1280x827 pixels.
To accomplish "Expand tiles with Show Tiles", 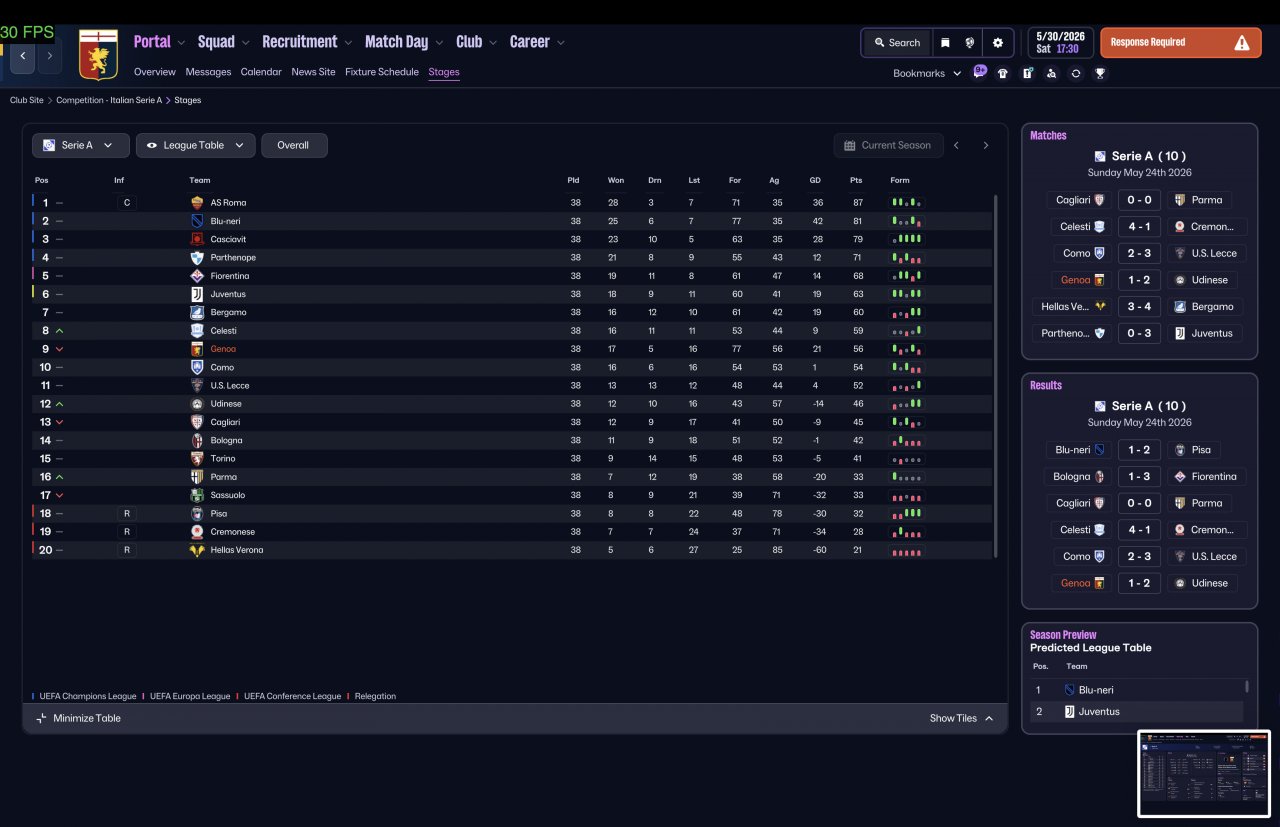I will [x=961, y=718].
